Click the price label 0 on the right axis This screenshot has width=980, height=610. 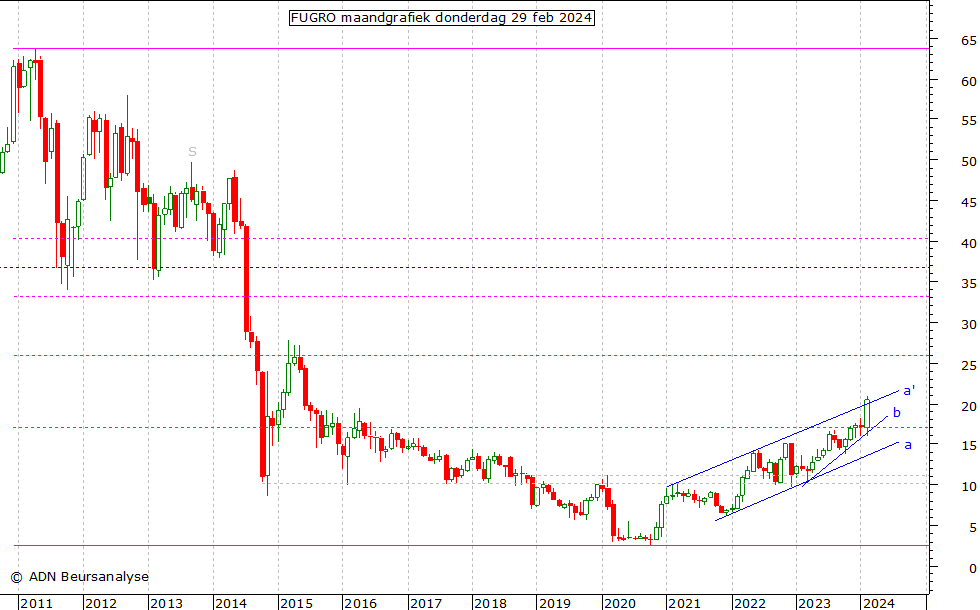pyautogui.click(x=972, y=568)
